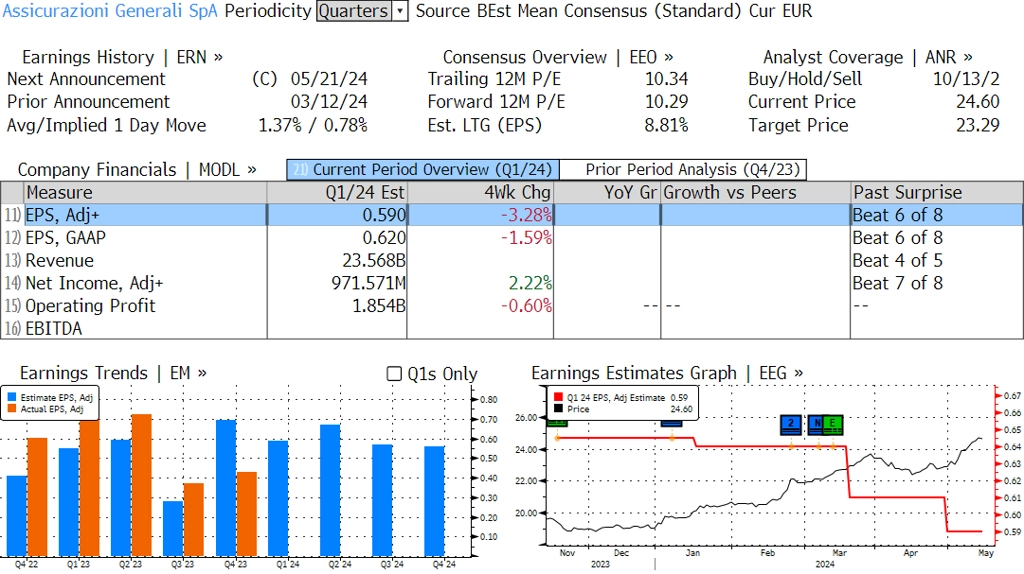The image size is (1024, 574).
Task: Click blue Estimate EPS, Adj legend swatch
Action: tap(12, 397)
